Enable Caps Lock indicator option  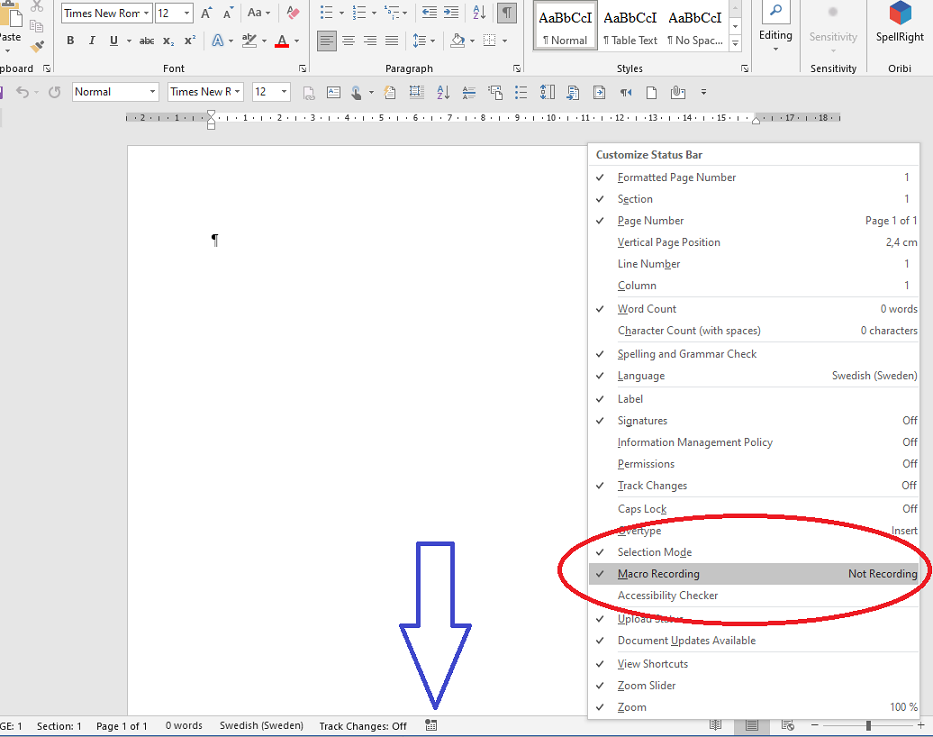point(754,509)
